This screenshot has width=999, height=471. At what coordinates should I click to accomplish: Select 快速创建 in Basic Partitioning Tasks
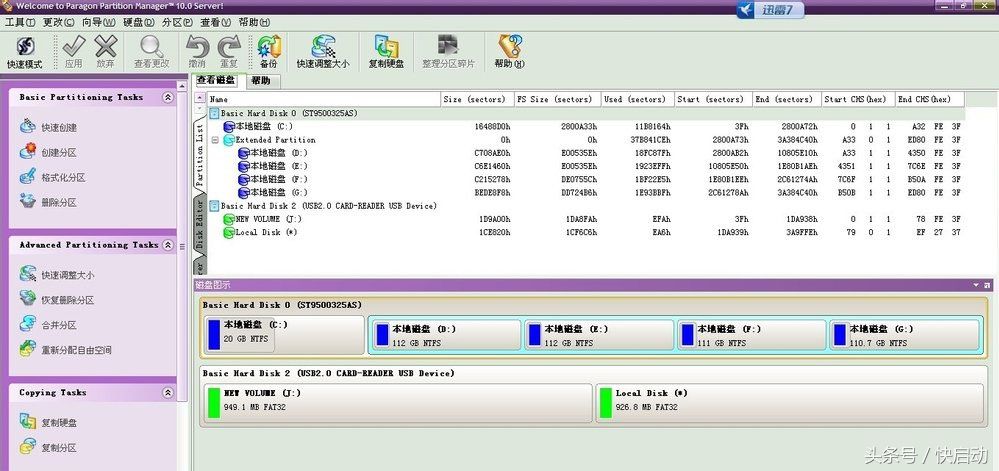click(58, 128)
